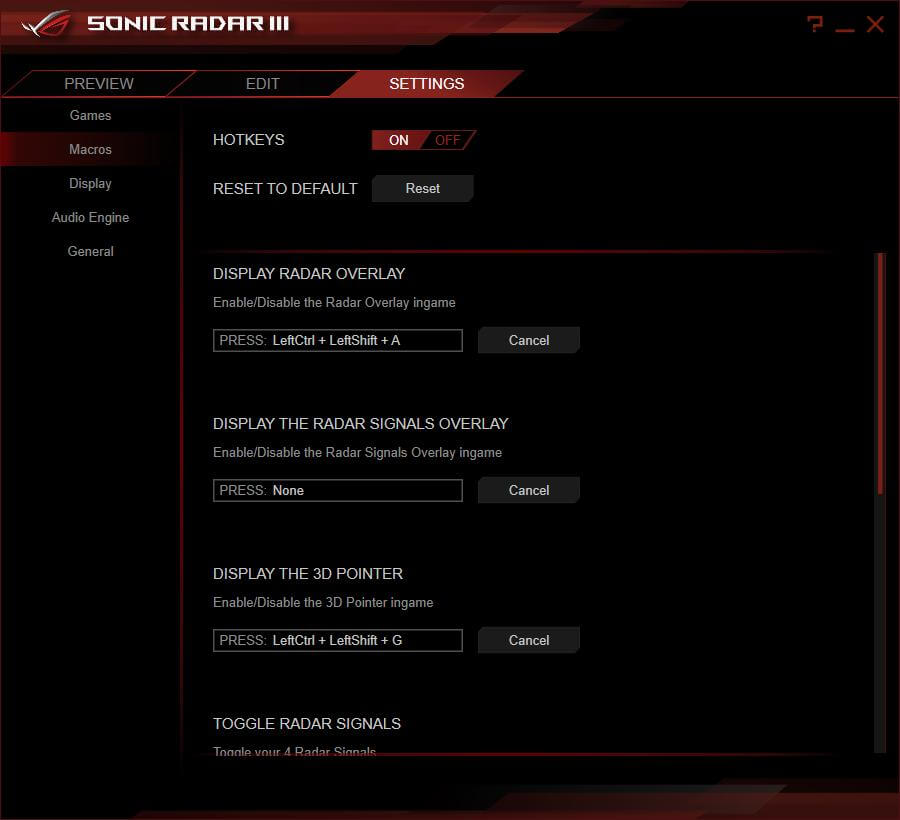Image resolution: width=900 pixels, height=820 pixels.
Task: Open the Games settings section
Action: (90, 115)
